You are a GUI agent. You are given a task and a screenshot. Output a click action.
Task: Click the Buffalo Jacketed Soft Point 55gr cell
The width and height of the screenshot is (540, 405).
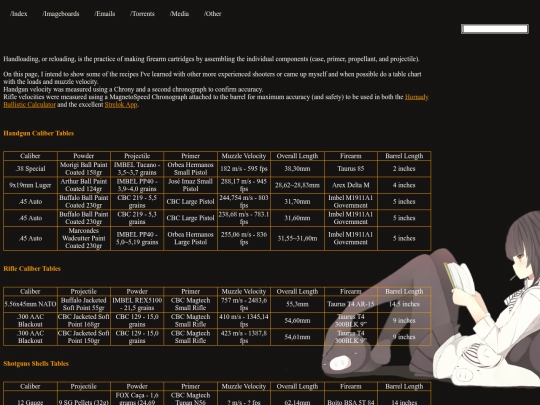point(84,304)
